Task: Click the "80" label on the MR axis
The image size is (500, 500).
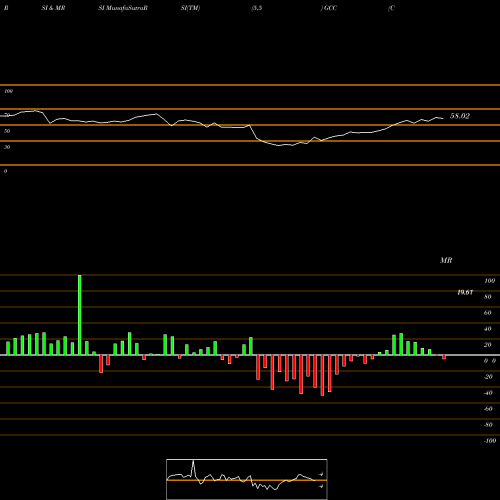Action: [x=488, y=297]
